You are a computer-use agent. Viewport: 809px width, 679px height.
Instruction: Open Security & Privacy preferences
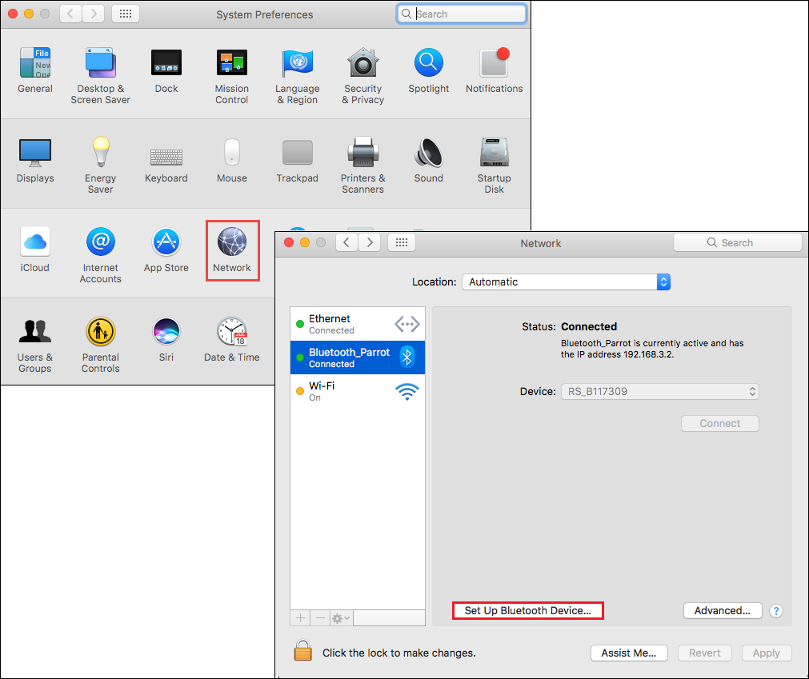pyautogui.click(x=363, y=64)
